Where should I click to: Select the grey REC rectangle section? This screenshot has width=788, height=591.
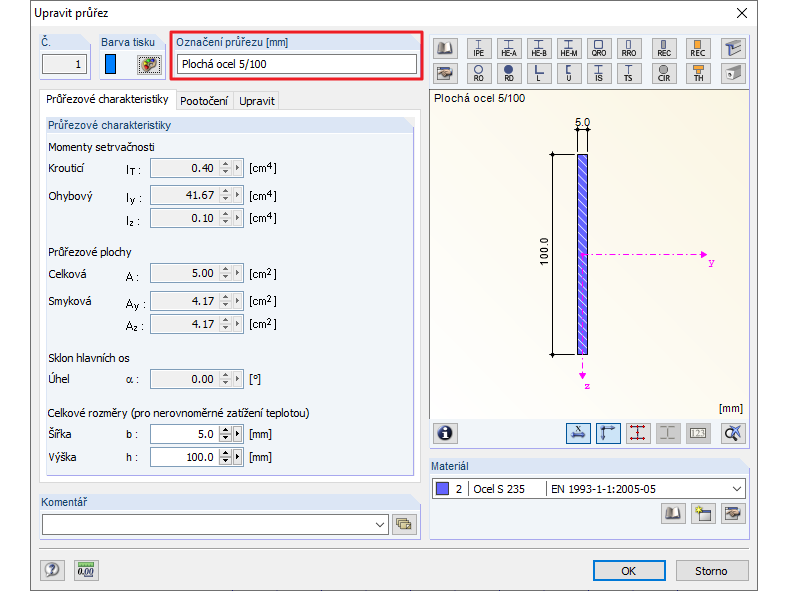[x=664, y=48]
